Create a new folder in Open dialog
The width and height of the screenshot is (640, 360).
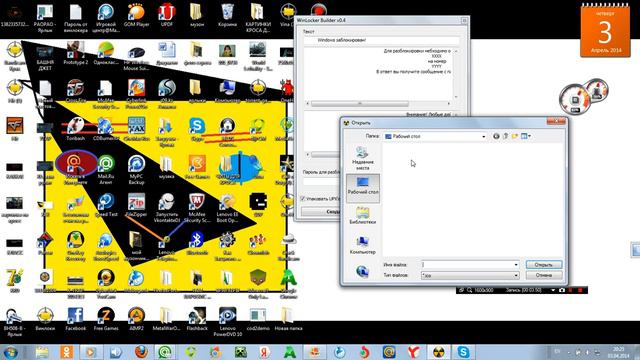pos(515,136)
